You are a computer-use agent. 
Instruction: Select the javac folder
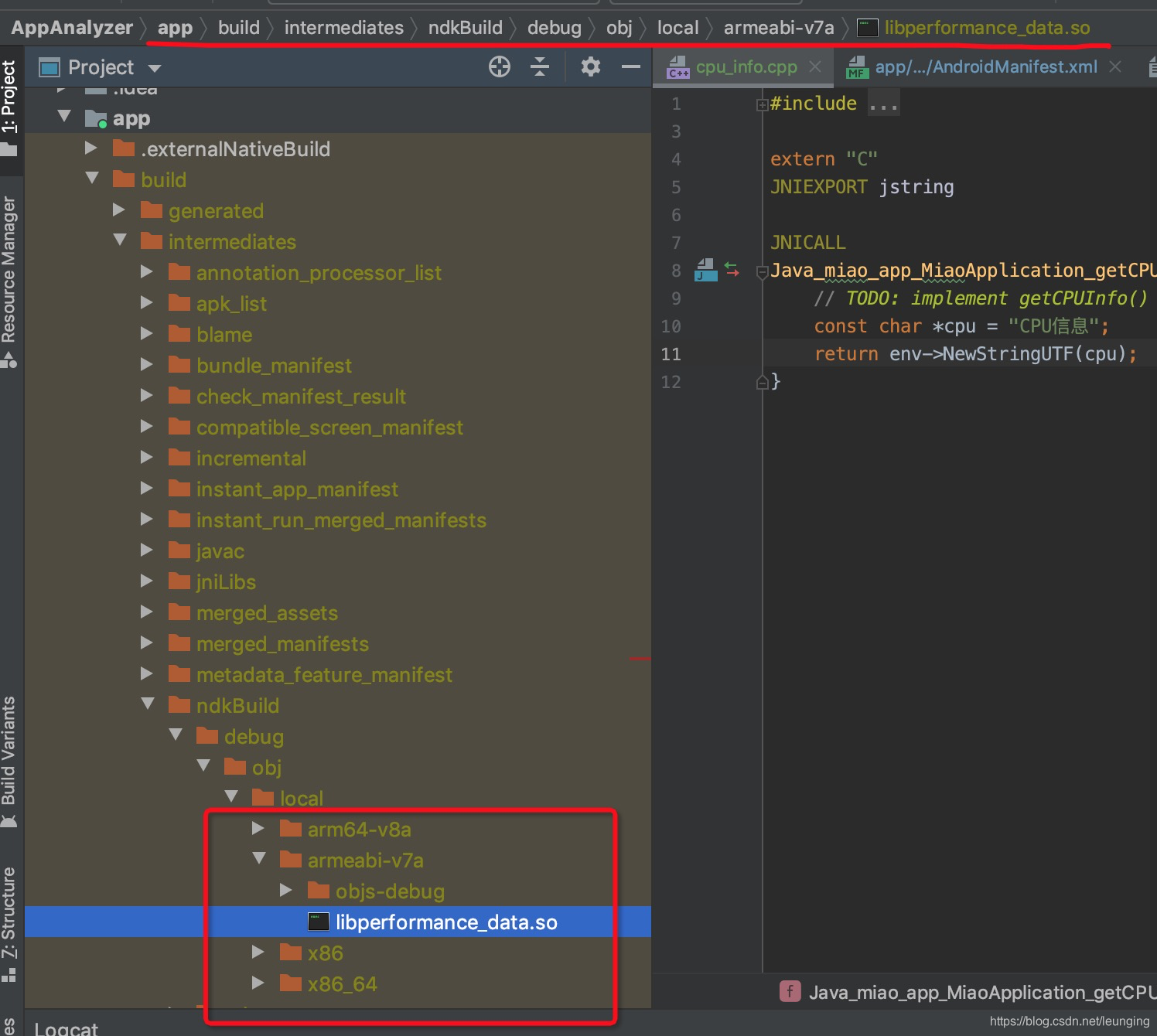[220, 550]
